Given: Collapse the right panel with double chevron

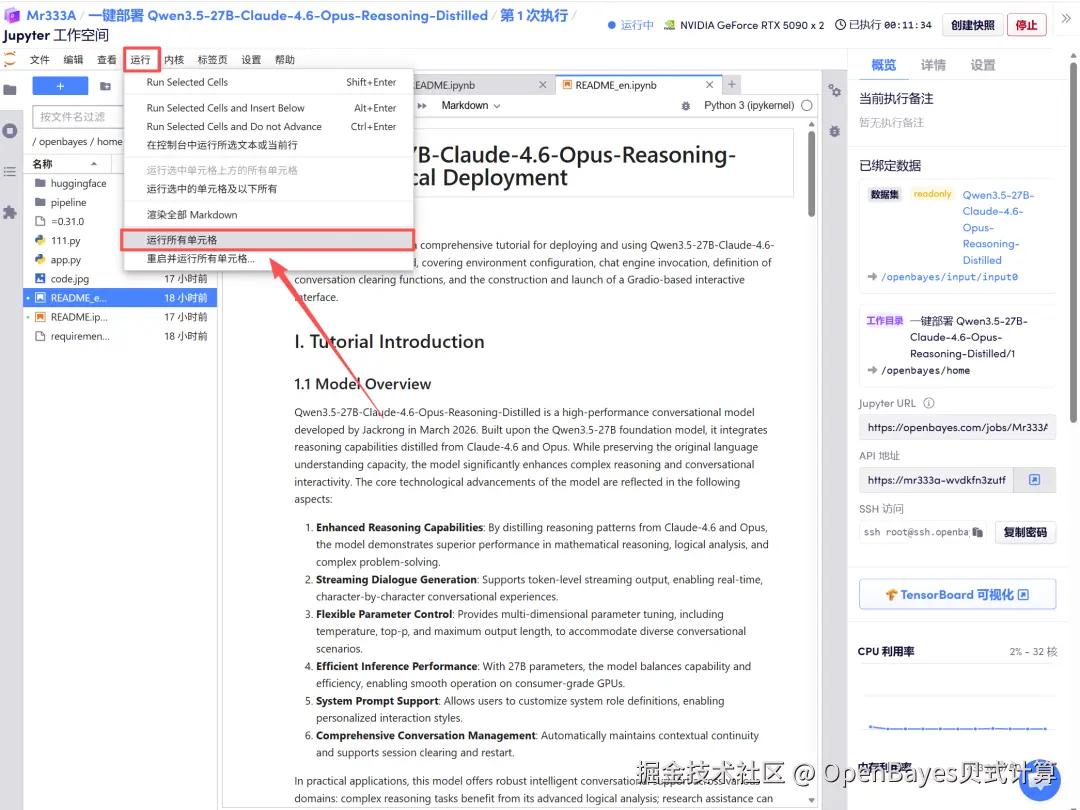Looking at the screenshot, I should click(x=1066, y=19).
